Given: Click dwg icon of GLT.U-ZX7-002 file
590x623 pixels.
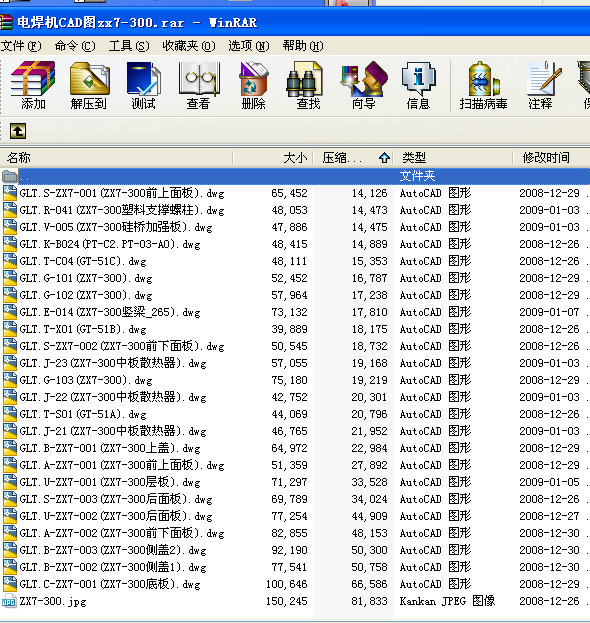Looking at the screenshot, I should (10, 516).
